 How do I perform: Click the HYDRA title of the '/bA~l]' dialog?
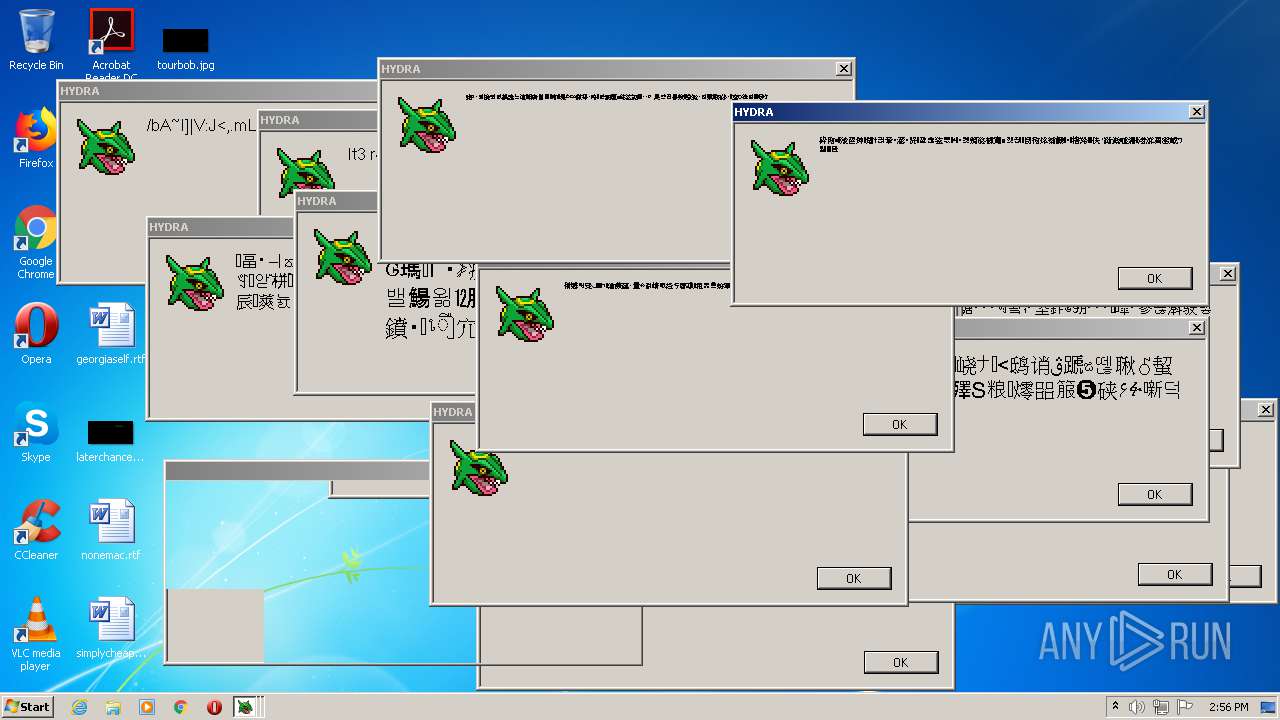pyautogui.click(x=79, y=91)
